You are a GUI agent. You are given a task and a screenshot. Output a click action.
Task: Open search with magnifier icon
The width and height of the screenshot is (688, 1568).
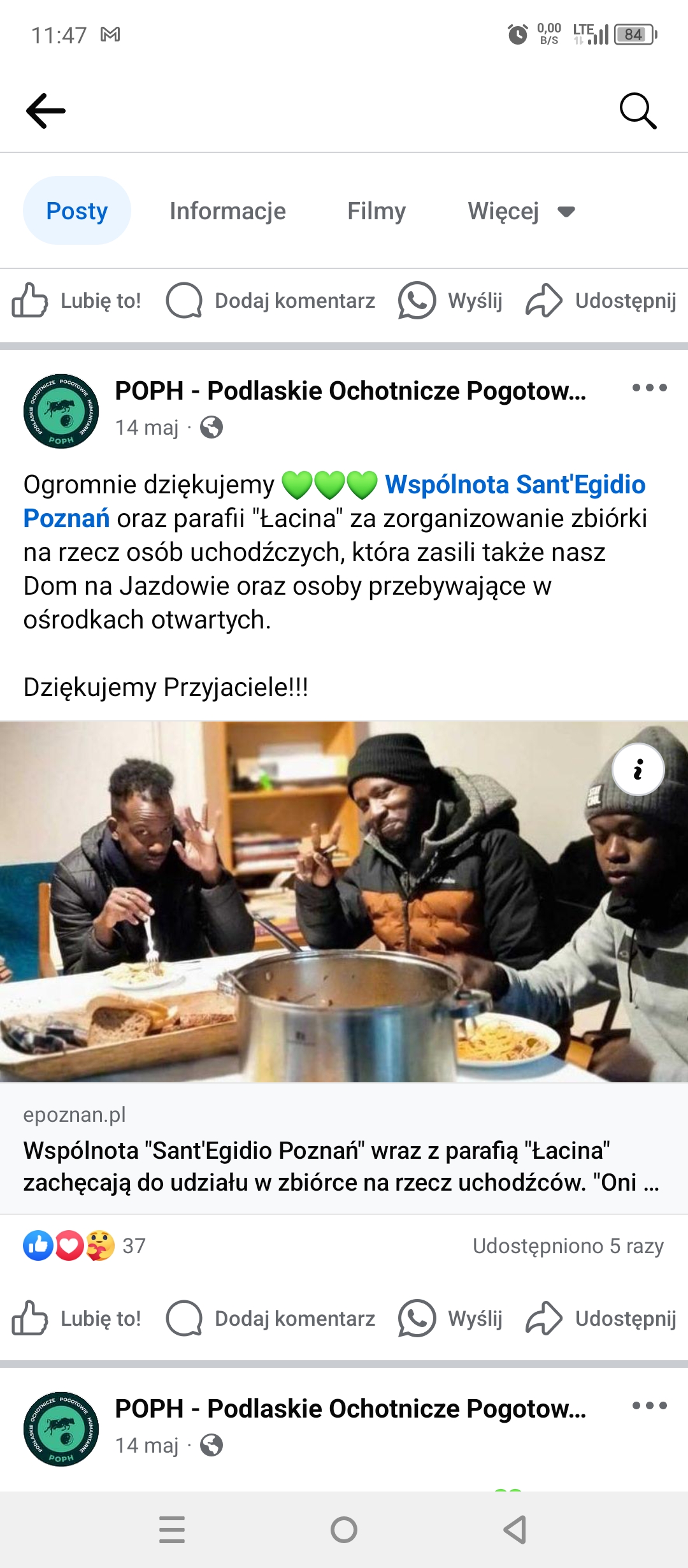(638, 111)
